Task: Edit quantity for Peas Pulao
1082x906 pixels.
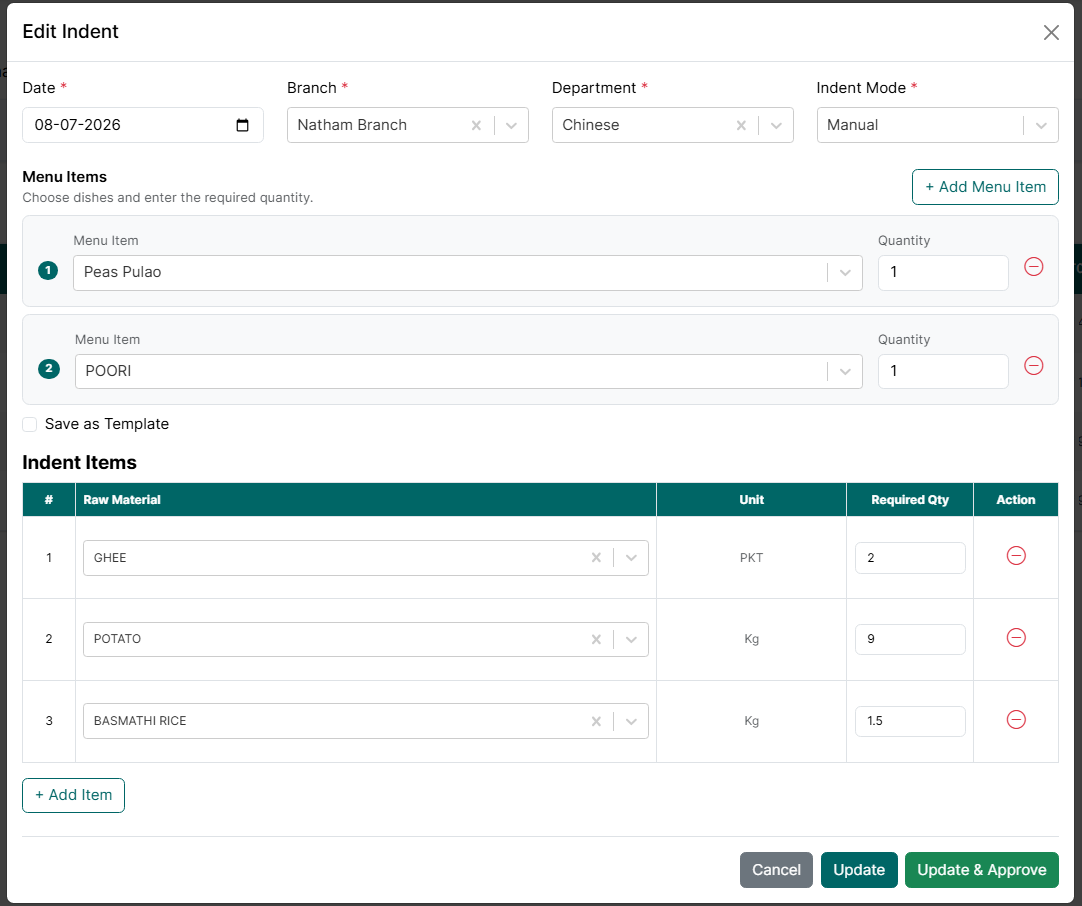Action: tap(943, 273)
